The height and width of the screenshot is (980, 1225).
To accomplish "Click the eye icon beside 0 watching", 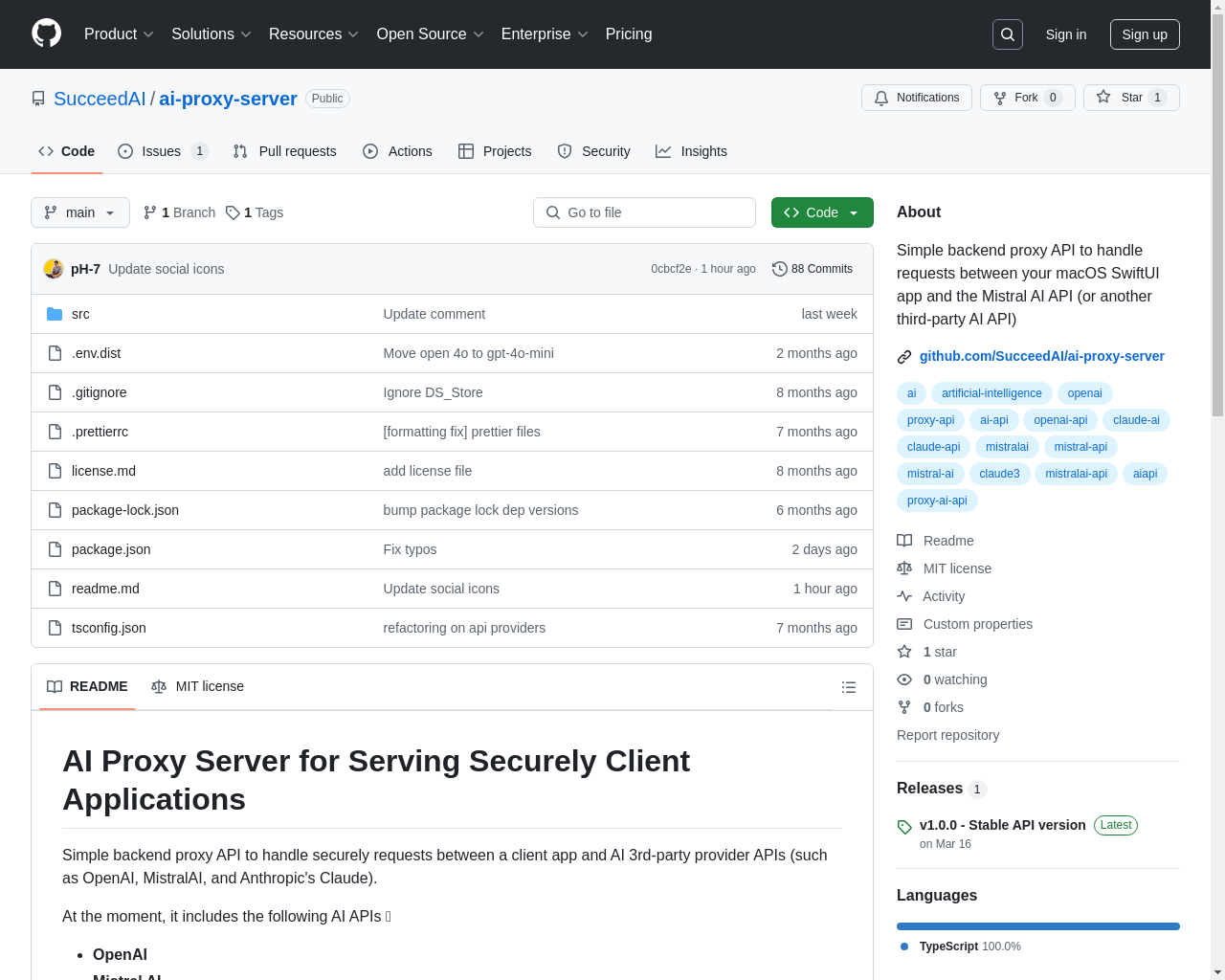I will [904, 679].
